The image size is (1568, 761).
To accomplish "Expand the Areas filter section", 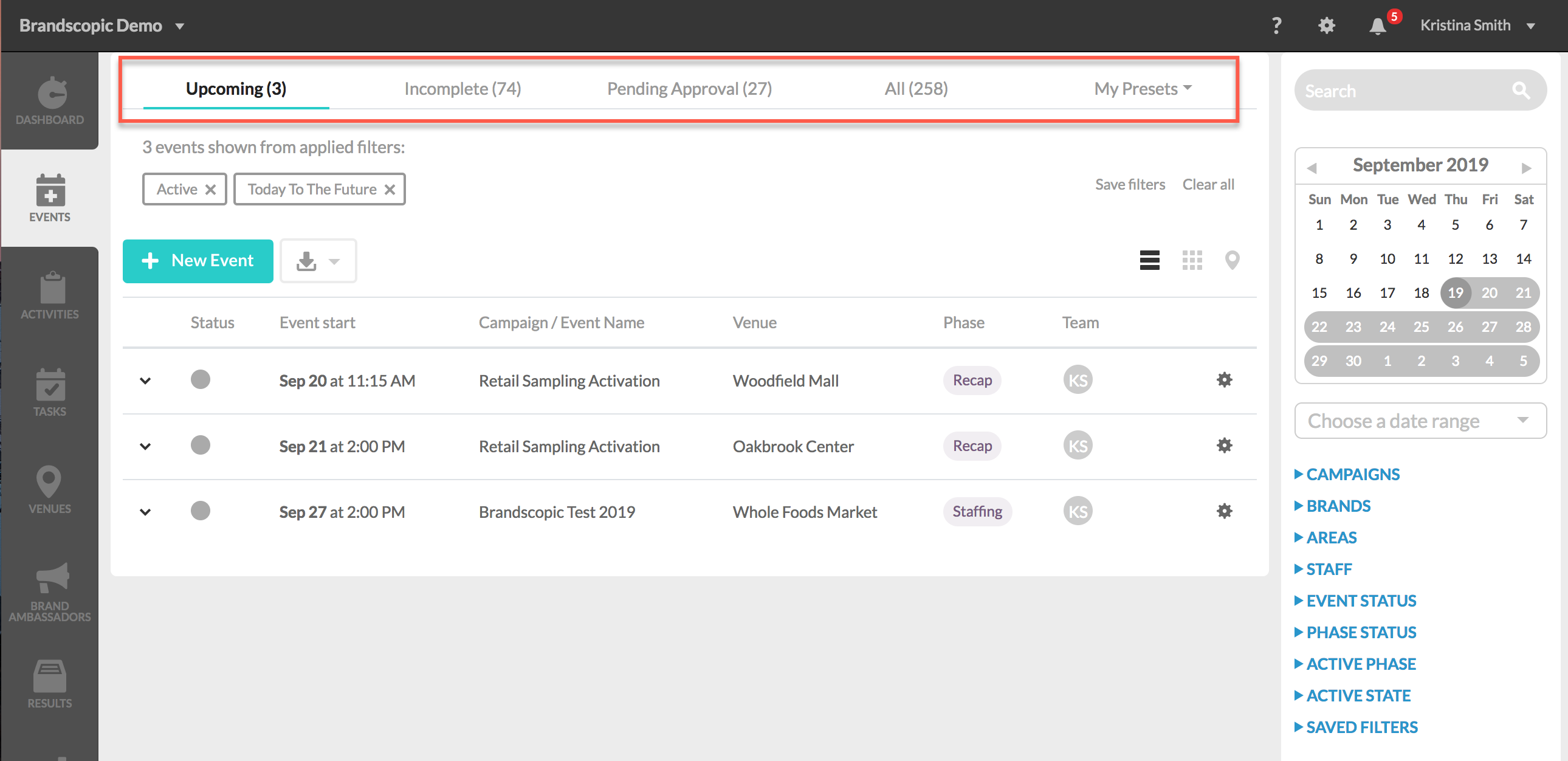I will (x=1325, y=537).
